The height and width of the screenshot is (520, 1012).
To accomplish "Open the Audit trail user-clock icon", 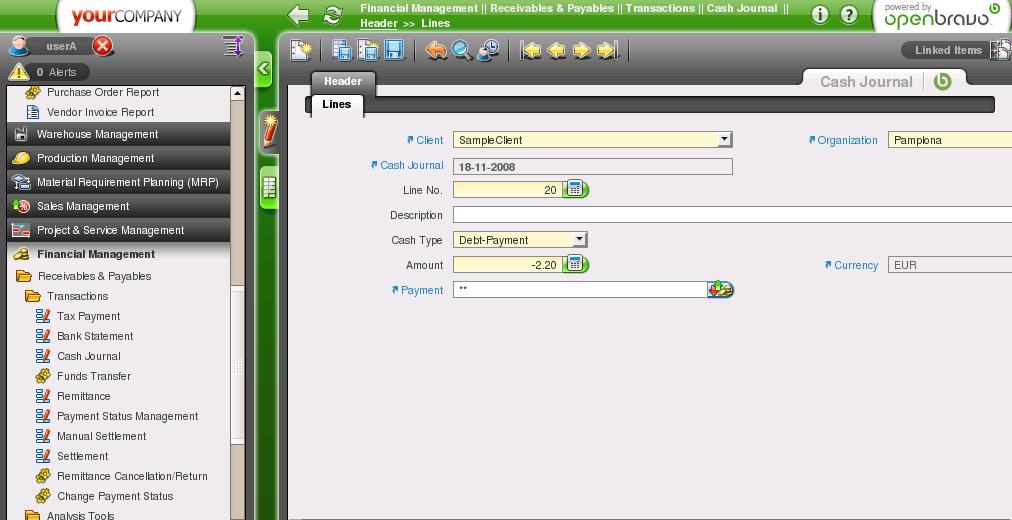I will tap(488, 50).
